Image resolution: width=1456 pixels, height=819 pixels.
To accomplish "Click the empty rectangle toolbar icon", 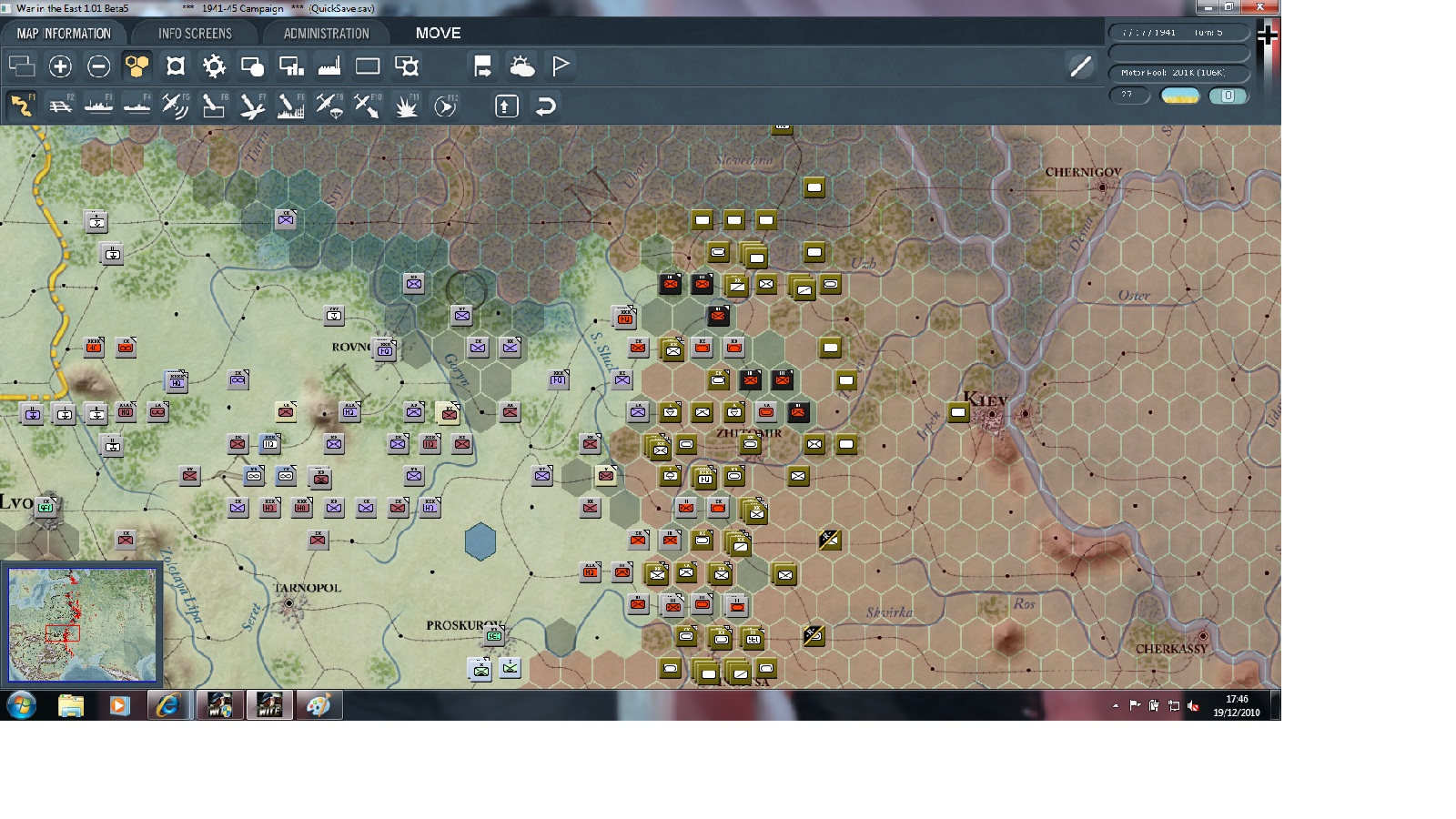I will point(368,66).
